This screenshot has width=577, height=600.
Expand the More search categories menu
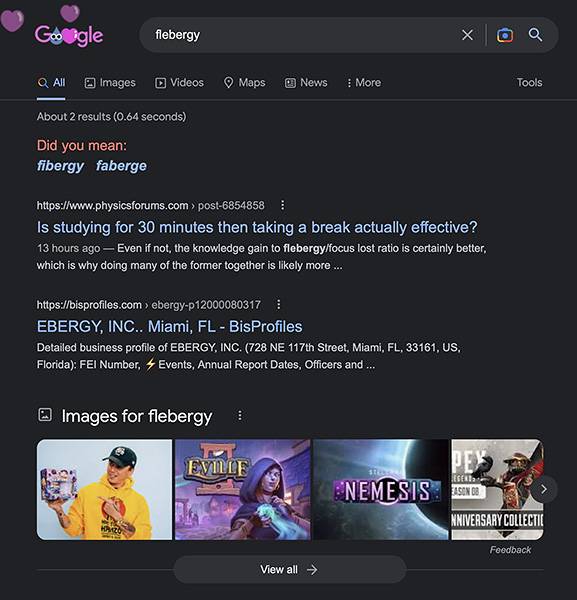(363, 83)
